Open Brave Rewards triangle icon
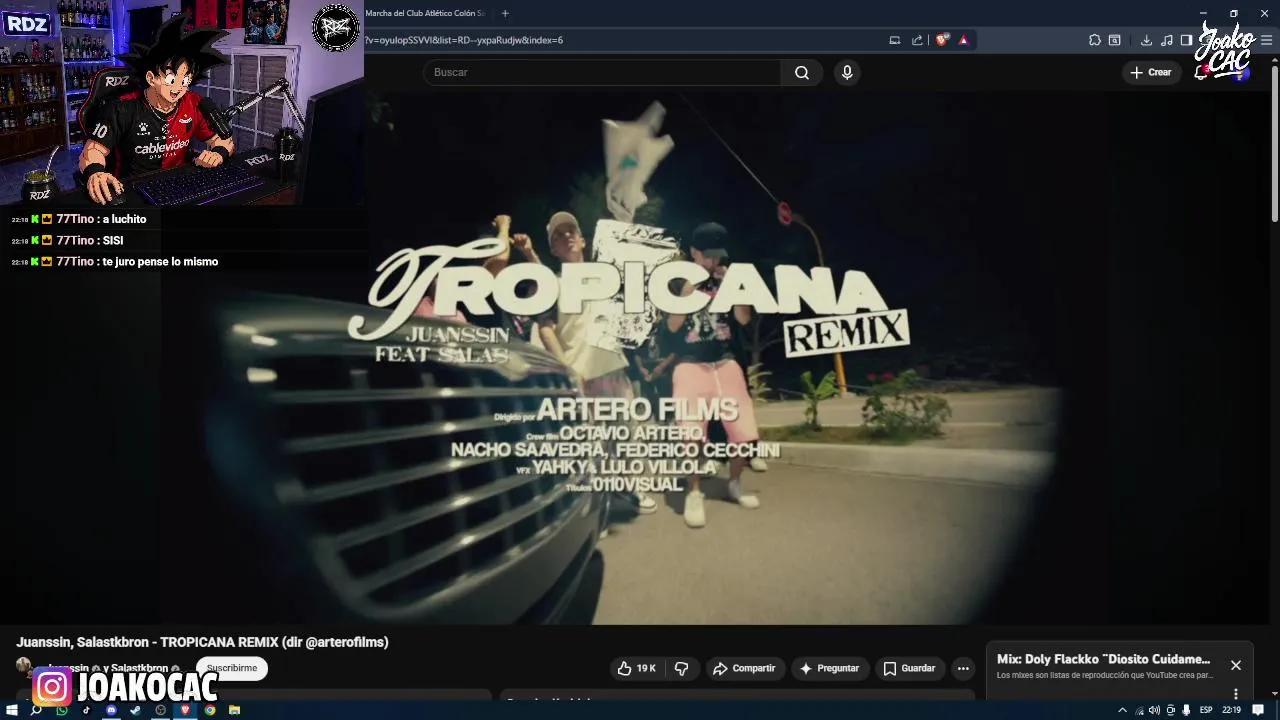 (964, 40)
